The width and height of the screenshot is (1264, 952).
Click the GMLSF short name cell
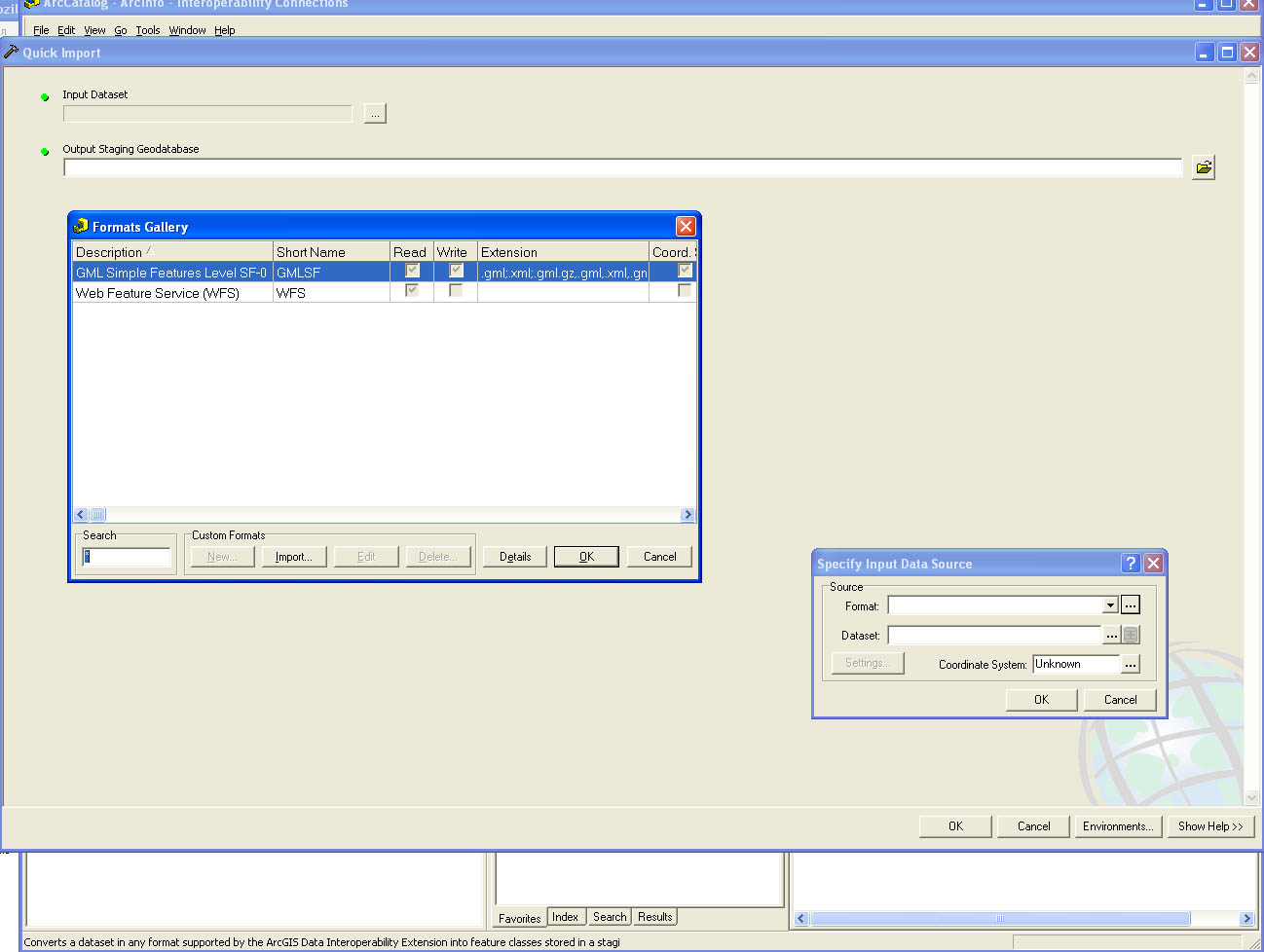click(x=331, y=273)
